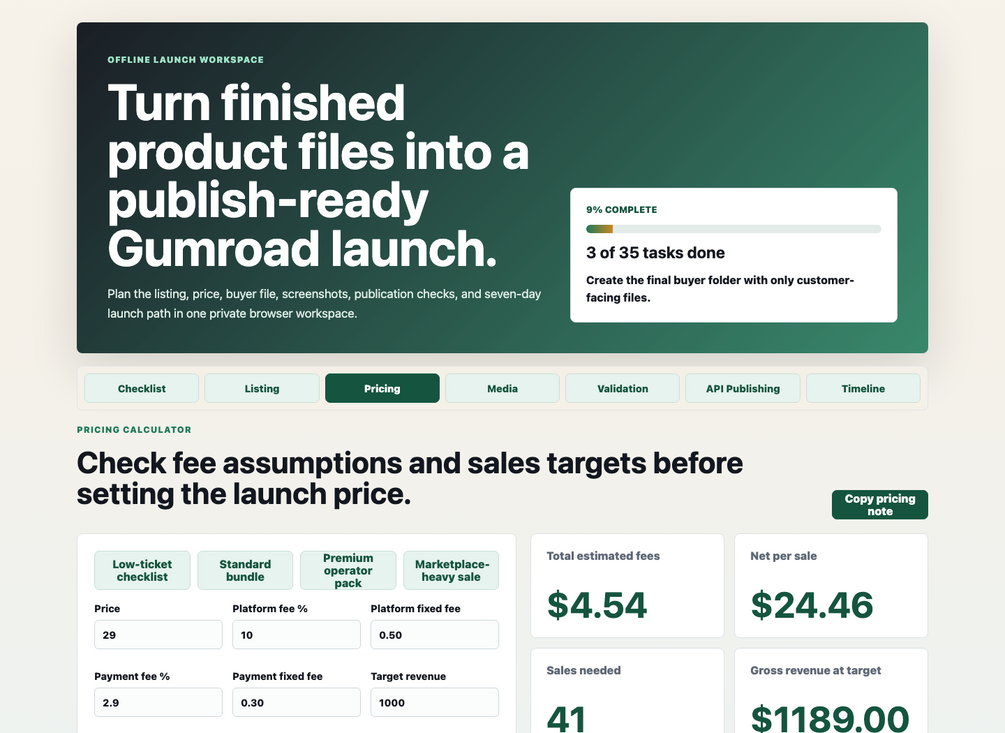
Task: Click the 'Net per sale' card label
Action: 783,556
